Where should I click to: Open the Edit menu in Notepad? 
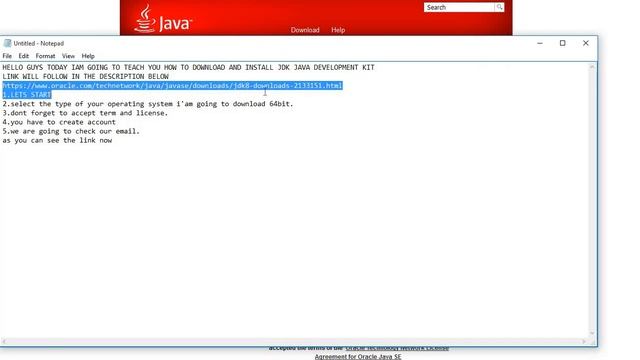coord(24,56)
